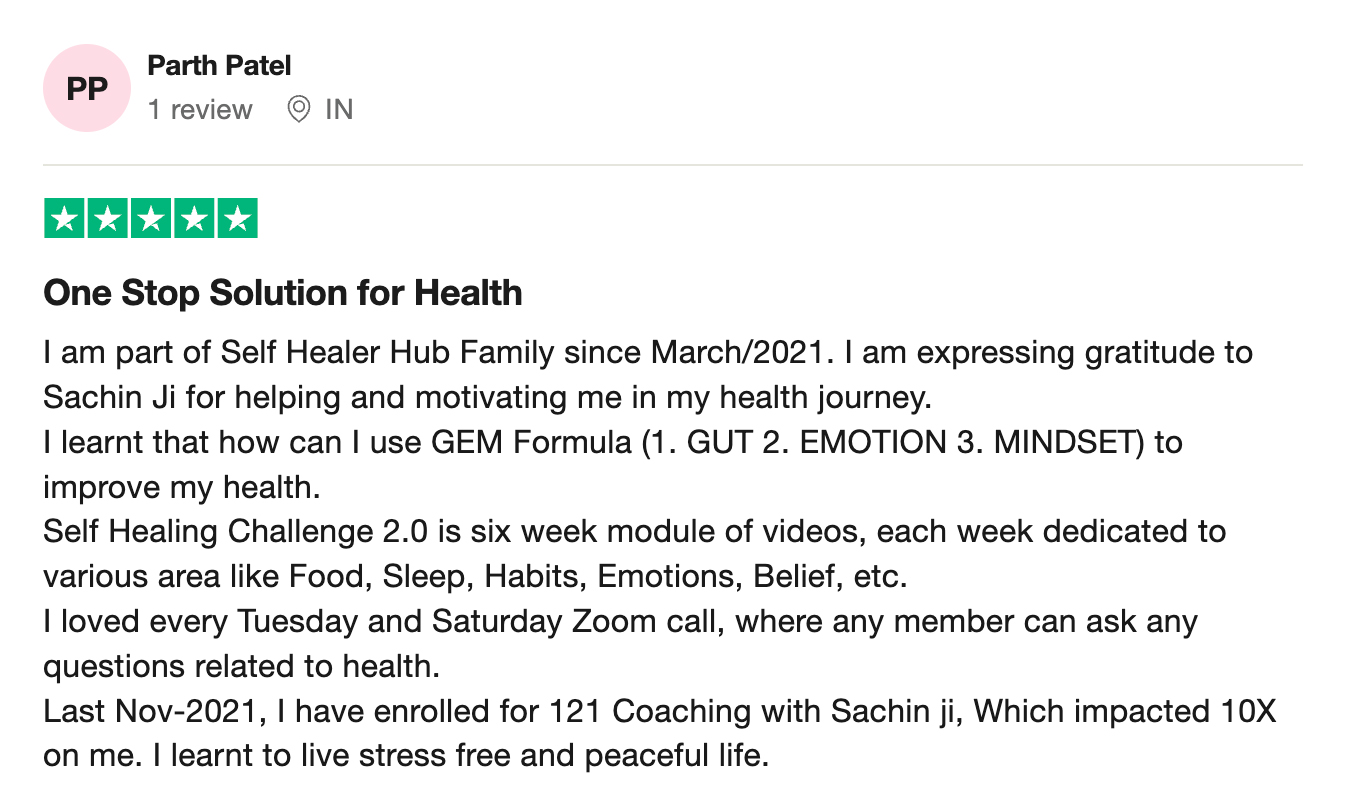Click the IN country label
Viewport: 1346px width, 802px height.
tap(339, 109)
